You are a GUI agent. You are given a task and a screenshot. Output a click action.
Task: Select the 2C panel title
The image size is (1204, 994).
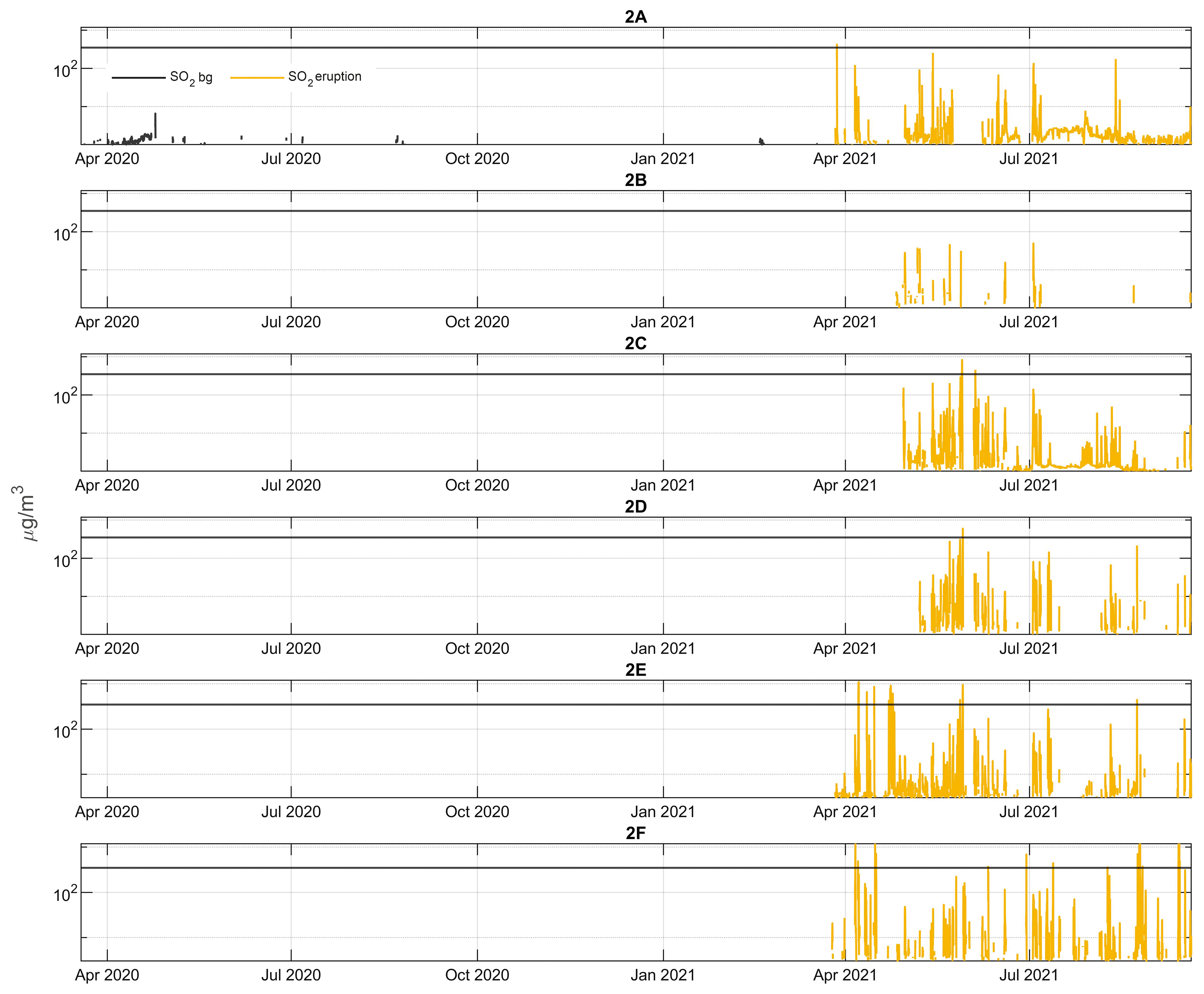click(x=635, y=344)
